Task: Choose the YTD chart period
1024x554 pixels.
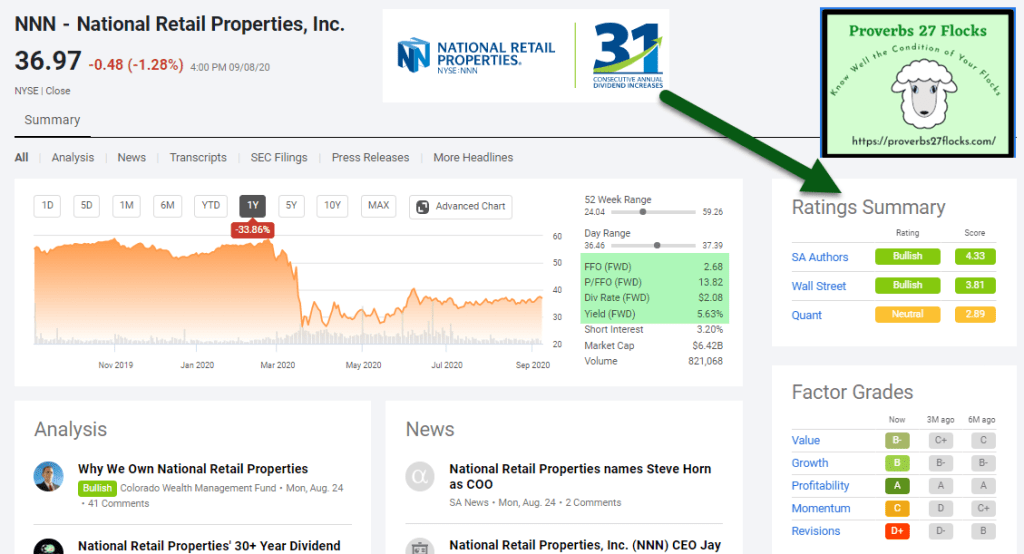Action: [210, 206]
